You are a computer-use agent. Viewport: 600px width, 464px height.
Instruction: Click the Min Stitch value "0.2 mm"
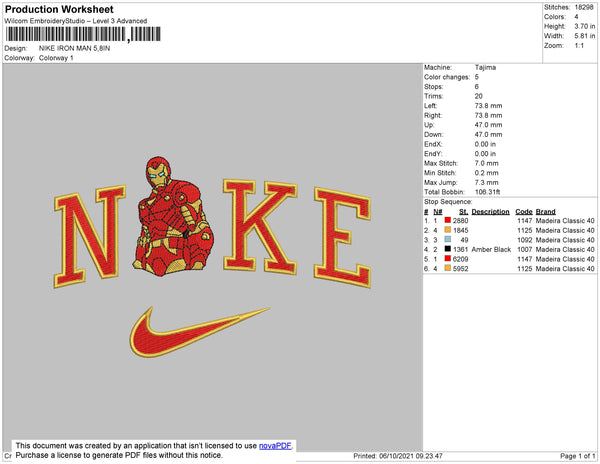tap(486, 173)
